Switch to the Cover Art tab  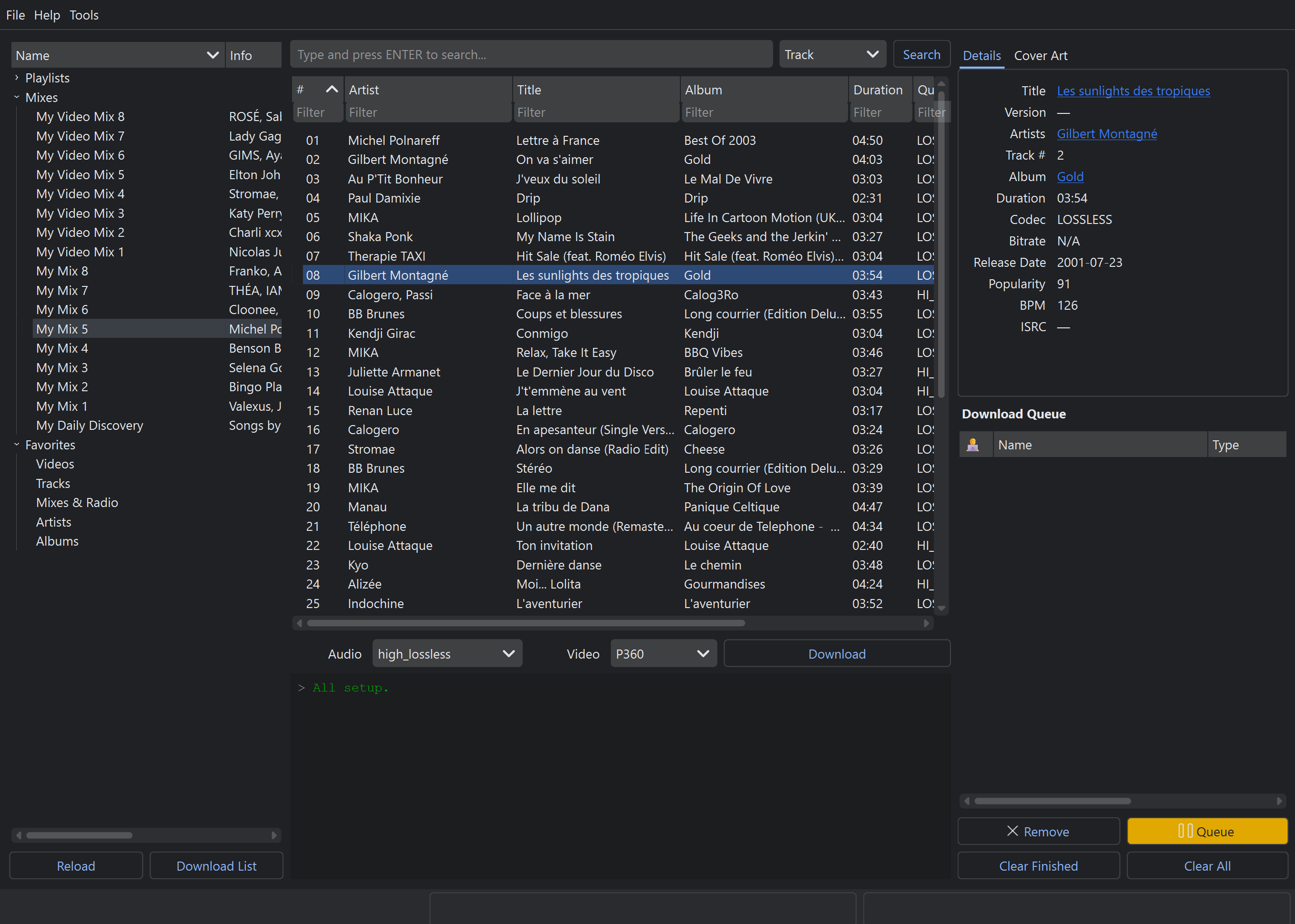tap(1040, 55)
